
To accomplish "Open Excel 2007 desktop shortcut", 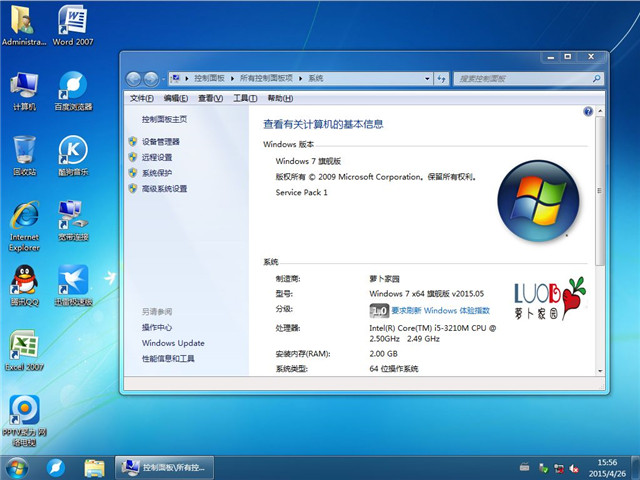I will click(24, 351).
